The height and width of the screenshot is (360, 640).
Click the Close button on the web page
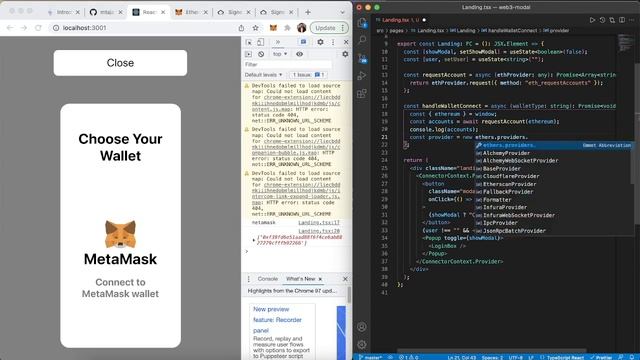point(120,63)
